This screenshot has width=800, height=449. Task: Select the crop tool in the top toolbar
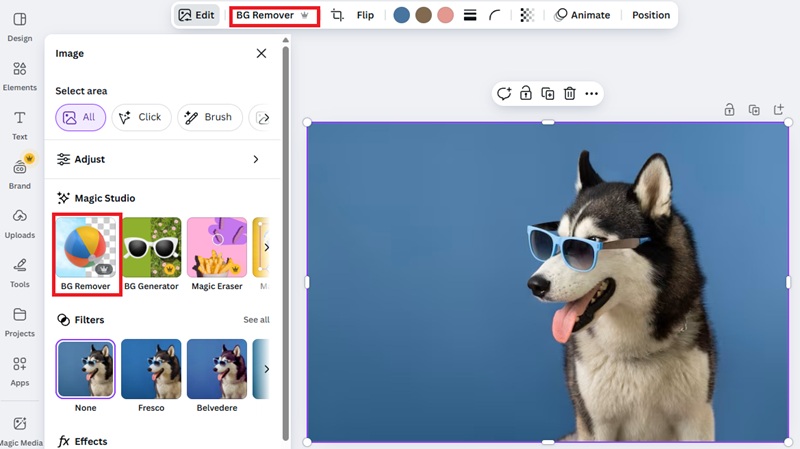point(337,16)
